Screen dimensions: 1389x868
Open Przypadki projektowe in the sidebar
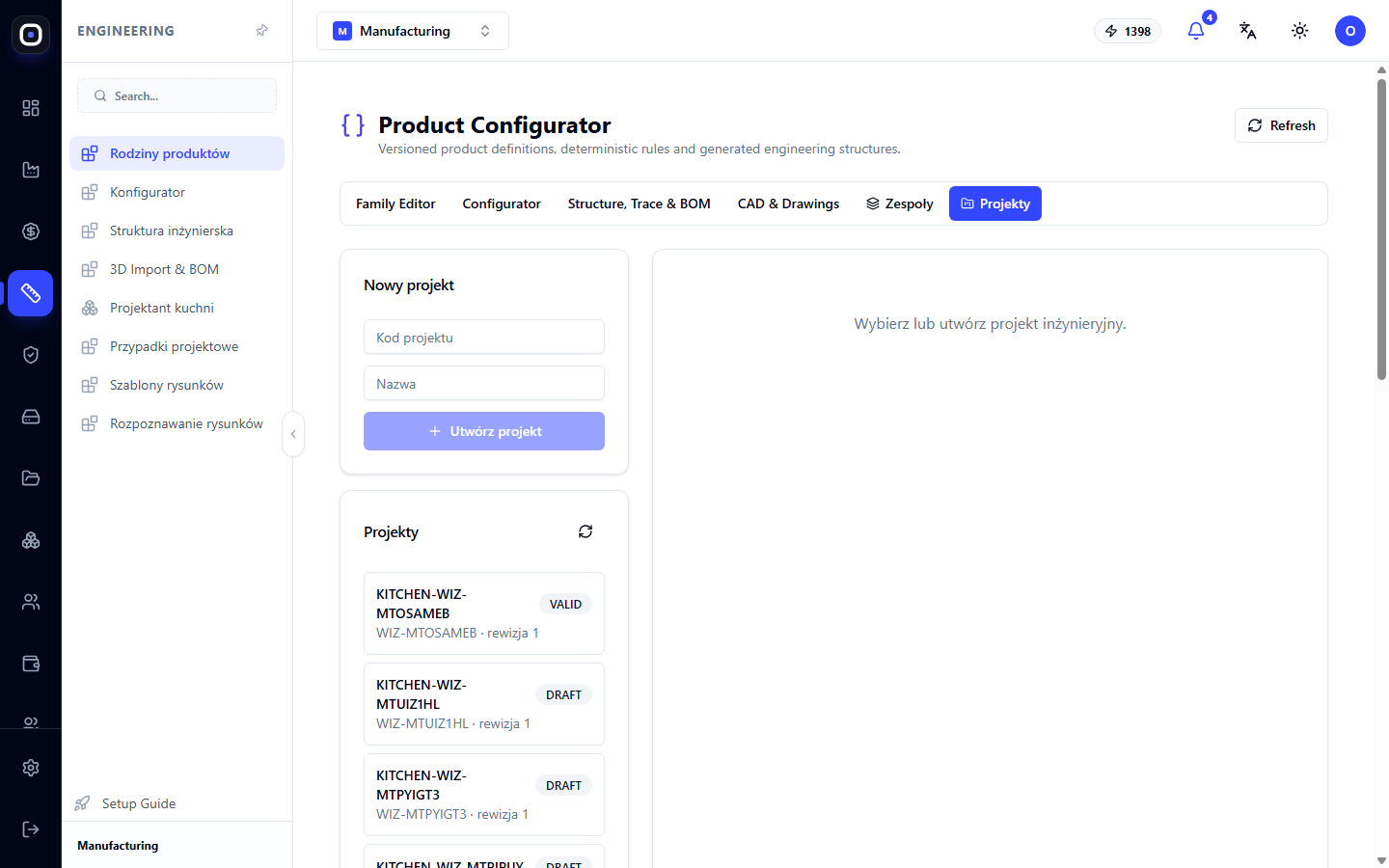[x=177, y=346]
